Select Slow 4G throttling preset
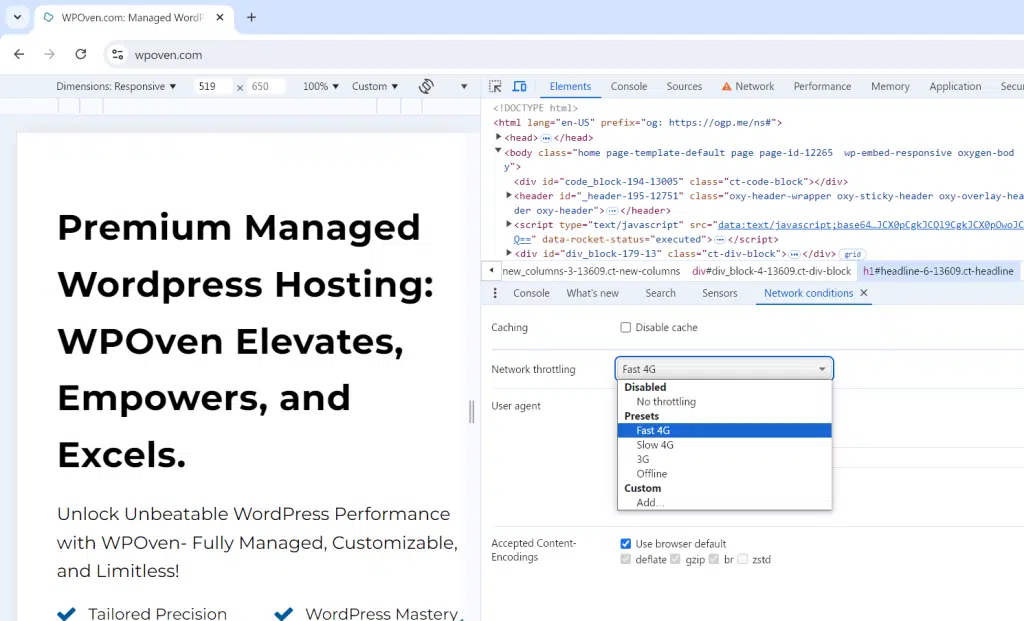Viewport: 1024px width, 621px height. [655, 445]
